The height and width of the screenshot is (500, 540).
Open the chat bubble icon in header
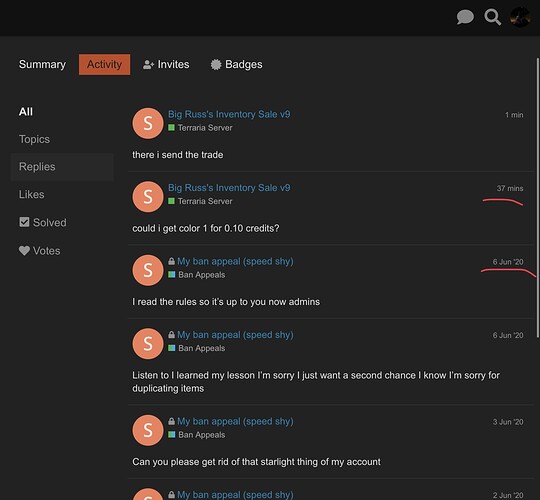click(x=465, y=17)
